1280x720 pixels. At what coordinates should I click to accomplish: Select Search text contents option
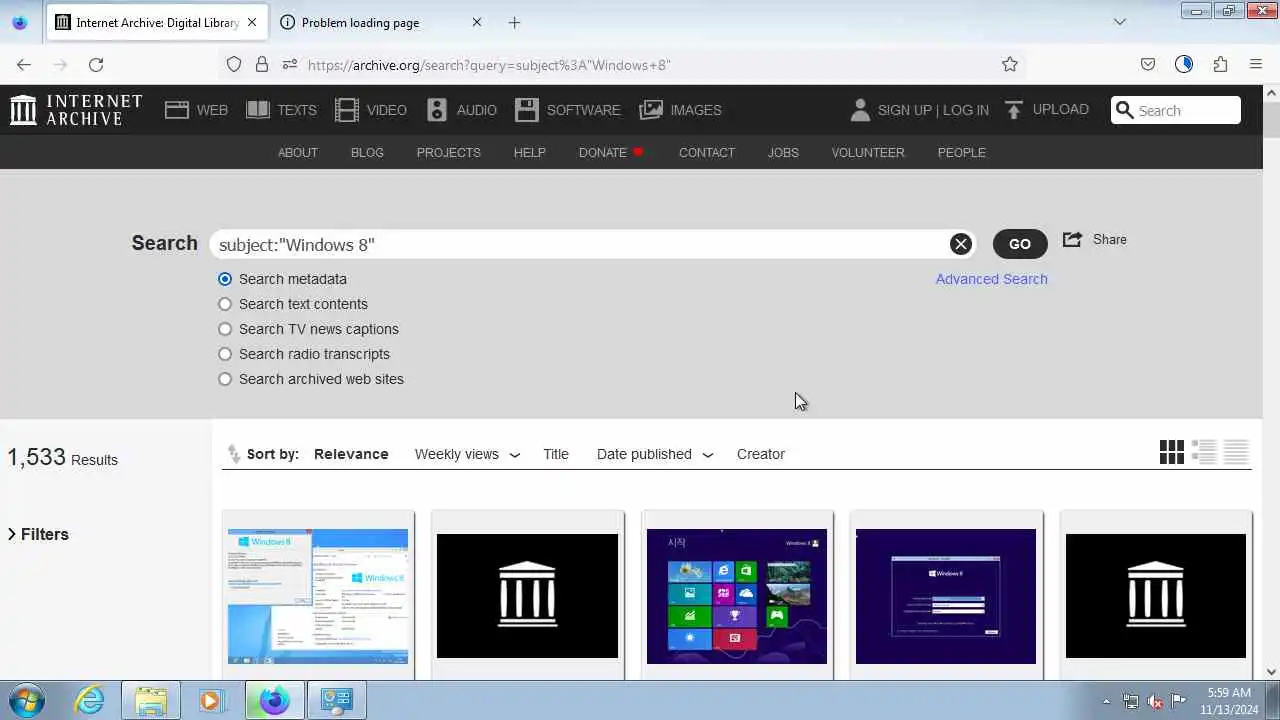tap(225, 304)
